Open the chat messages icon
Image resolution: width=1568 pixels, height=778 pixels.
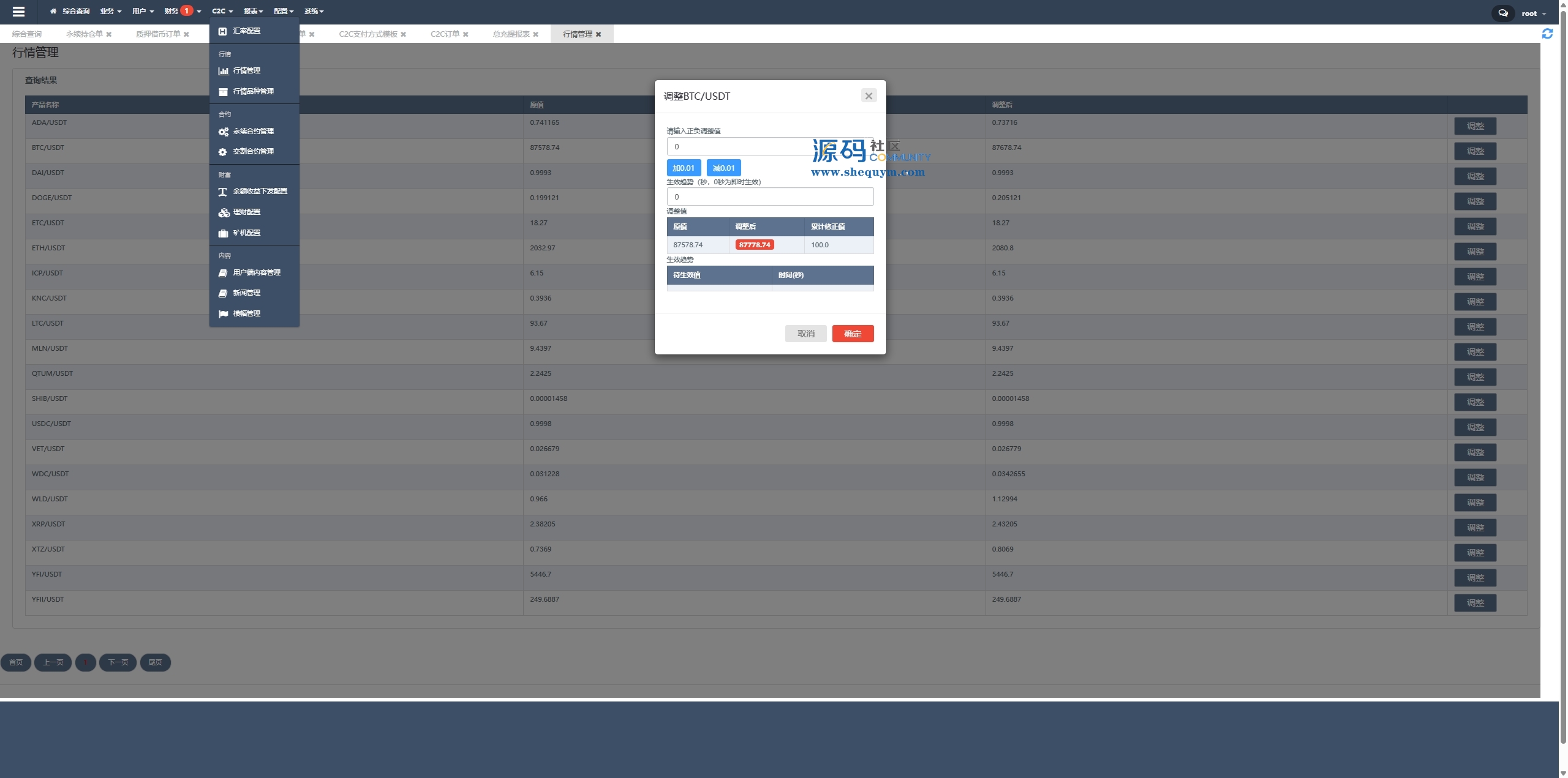pyautogui.click(x=1502, y=13)
